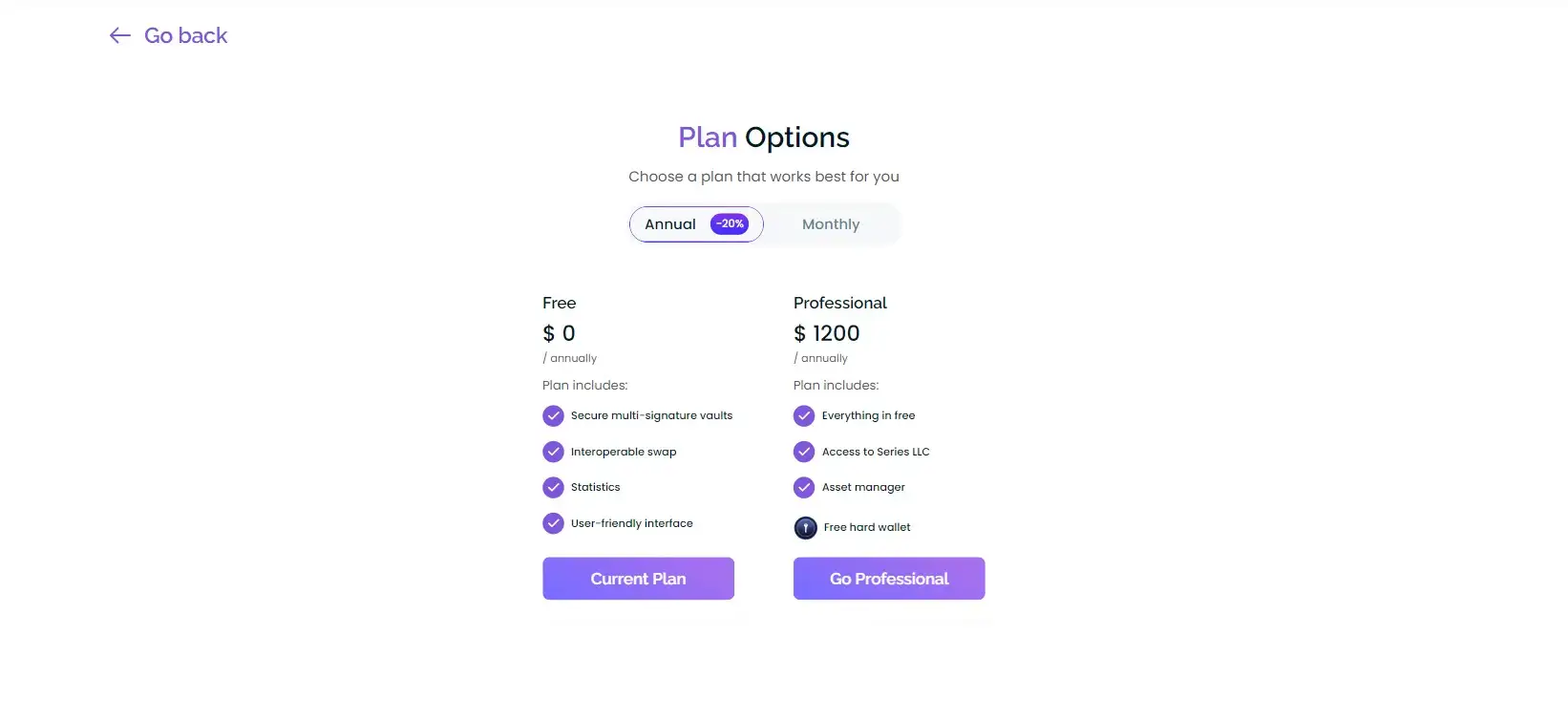Click checkmark next to Everything in free
1568x719 pixels.
(804, 416)
